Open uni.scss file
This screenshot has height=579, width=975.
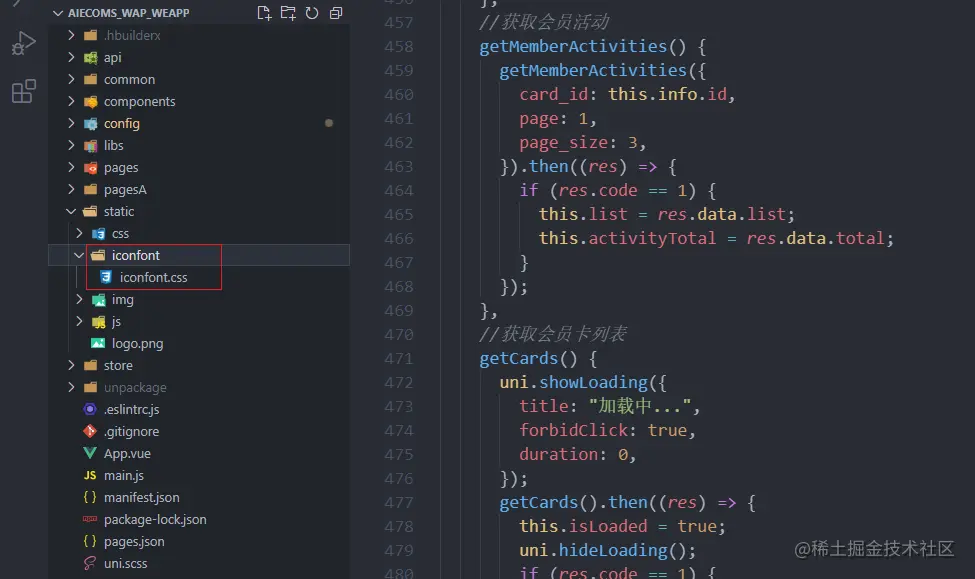[x=126, y=563]
